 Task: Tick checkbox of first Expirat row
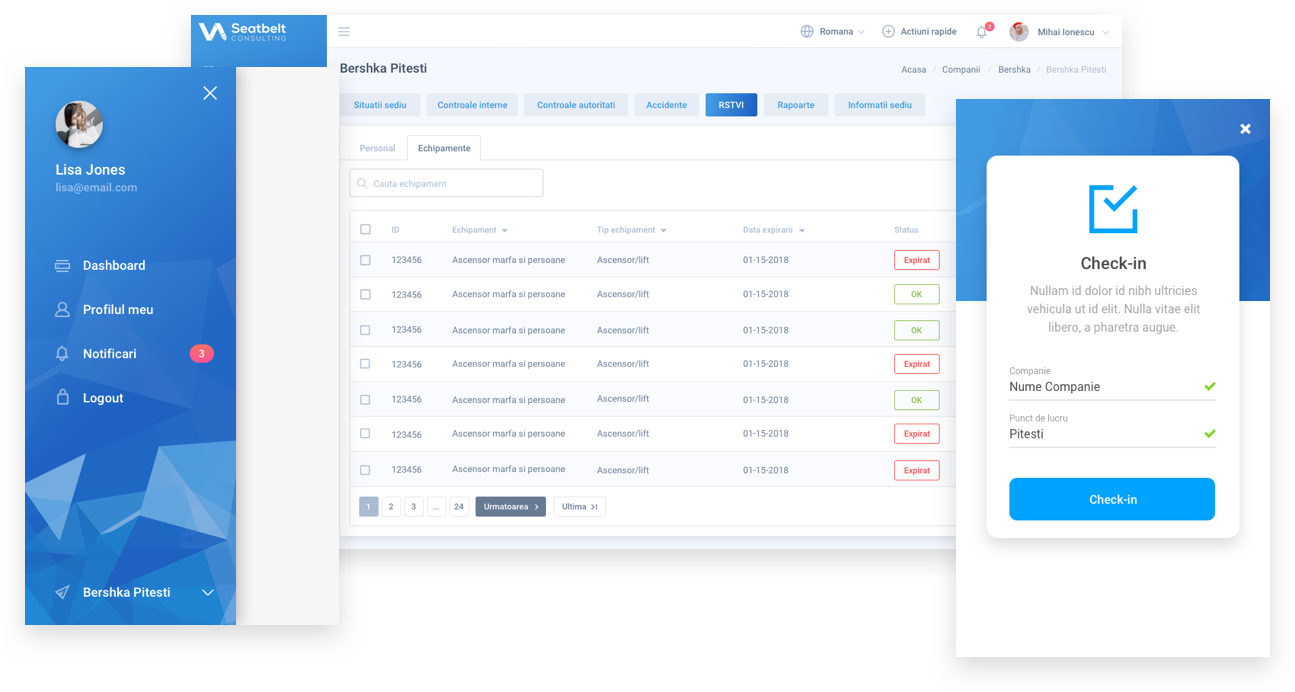(x=365, y=260)
